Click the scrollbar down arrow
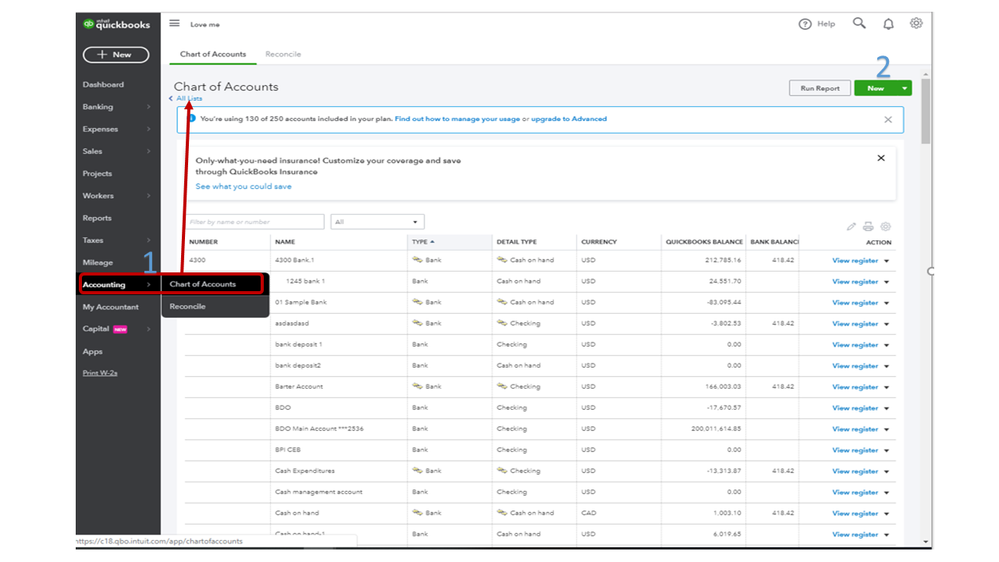 click(x=926, y=542)
